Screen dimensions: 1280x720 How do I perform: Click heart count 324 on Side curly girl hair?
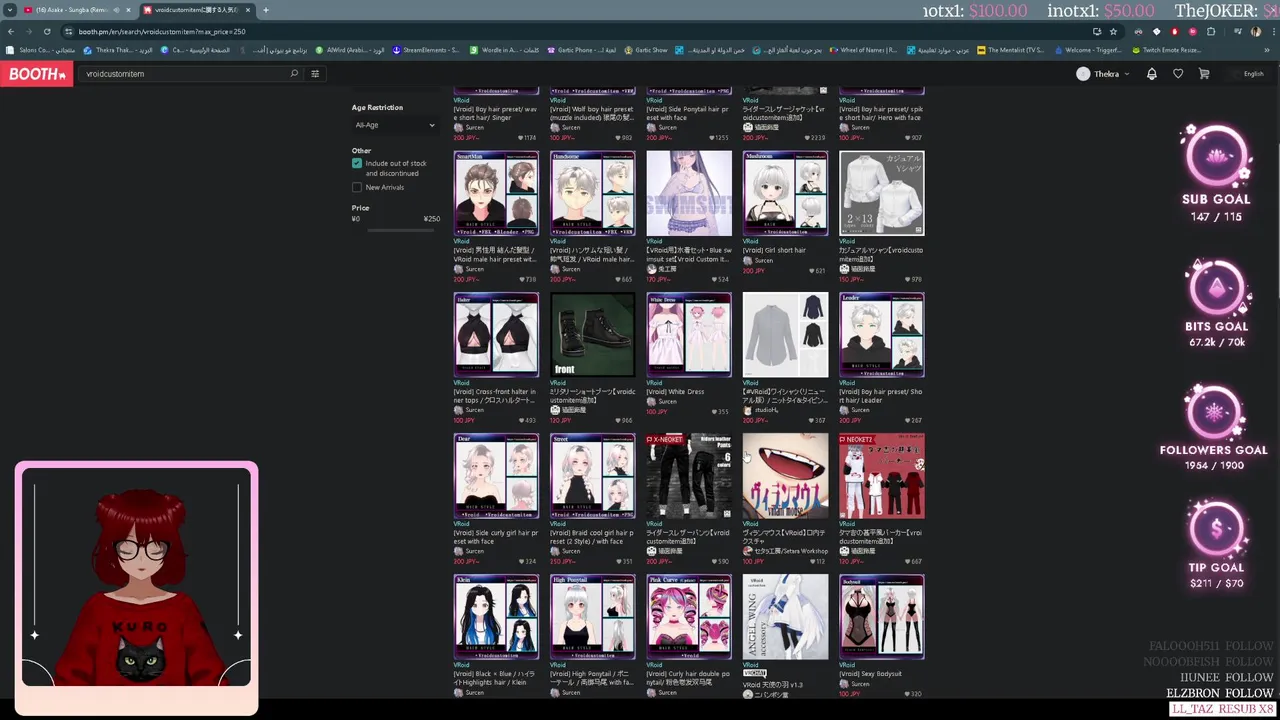(528, 561)
